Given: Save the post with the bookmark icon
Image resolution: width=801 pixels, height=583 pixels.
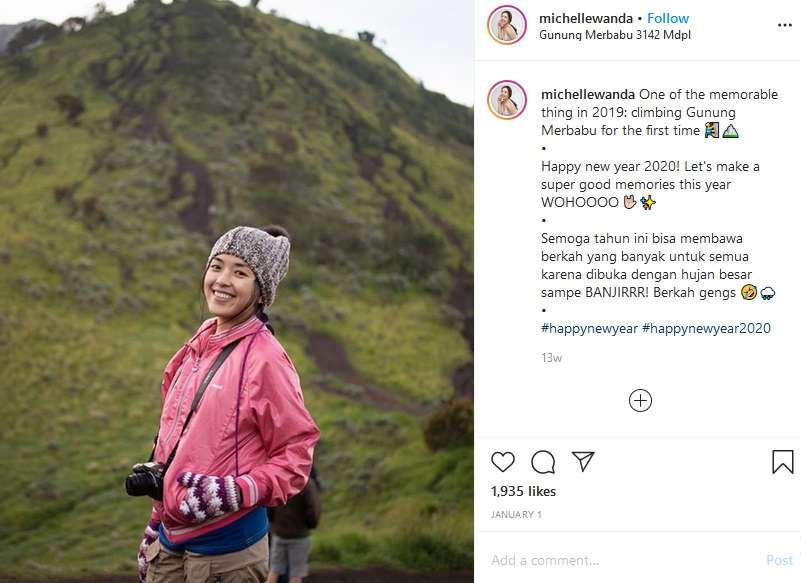Looking at the screenshot, I should pos(782,461).
